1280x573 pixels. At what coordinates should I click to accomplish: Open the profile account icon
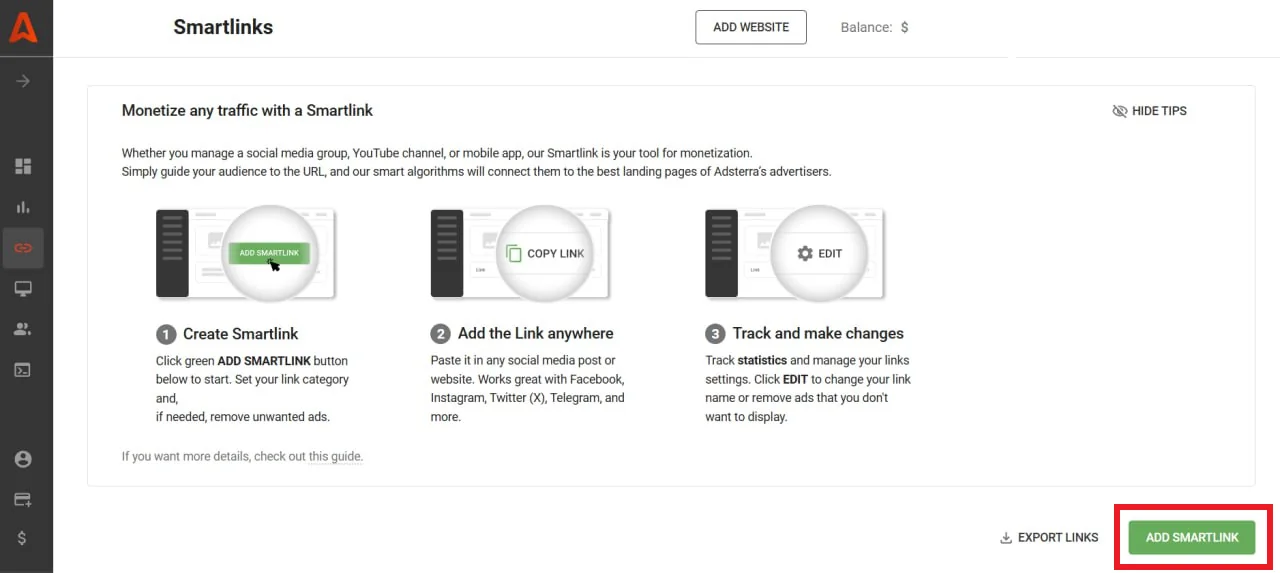click(x=23, y=459)
